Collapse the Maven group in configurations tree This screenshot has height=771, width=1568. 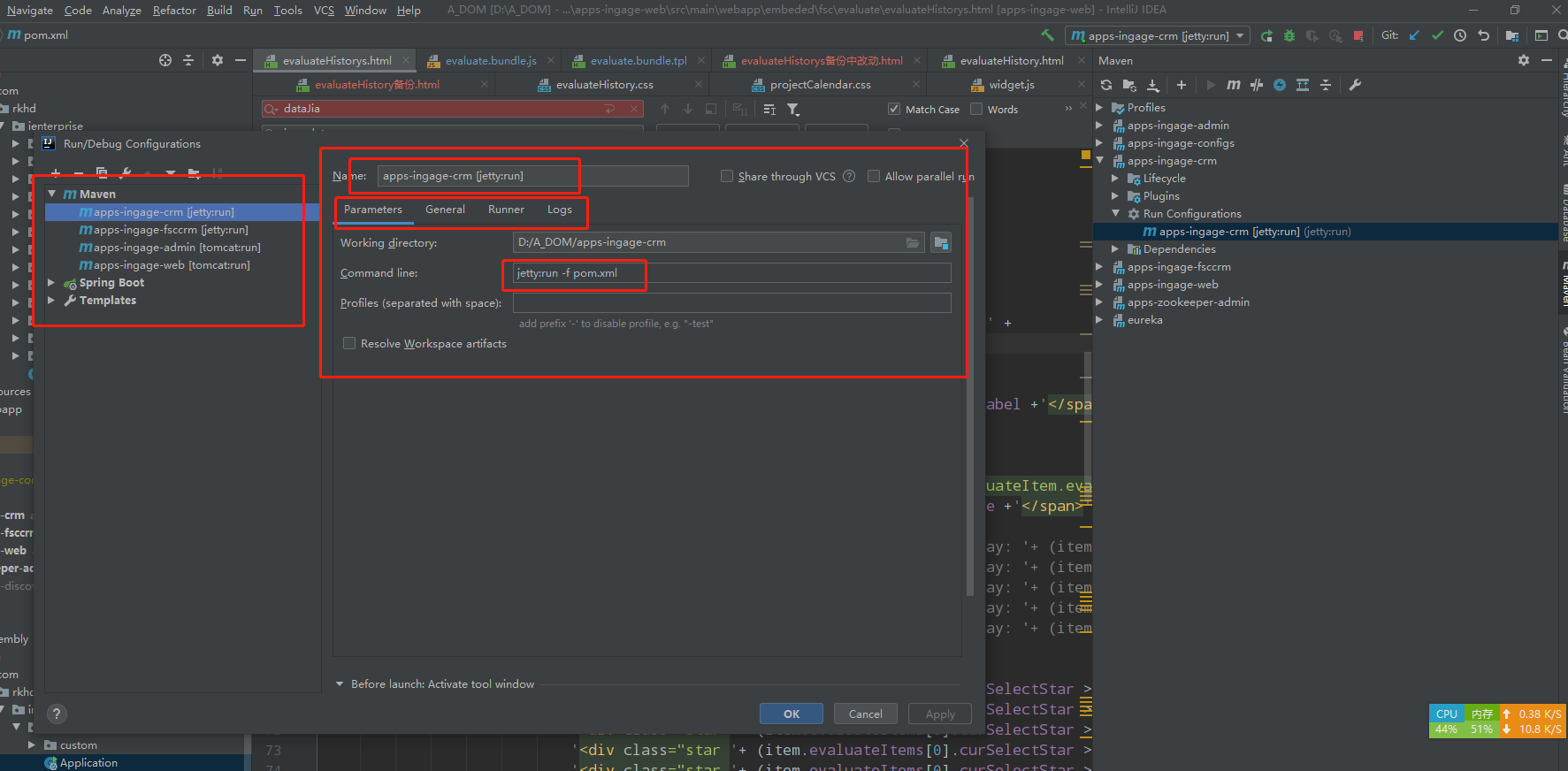point(52,194)
